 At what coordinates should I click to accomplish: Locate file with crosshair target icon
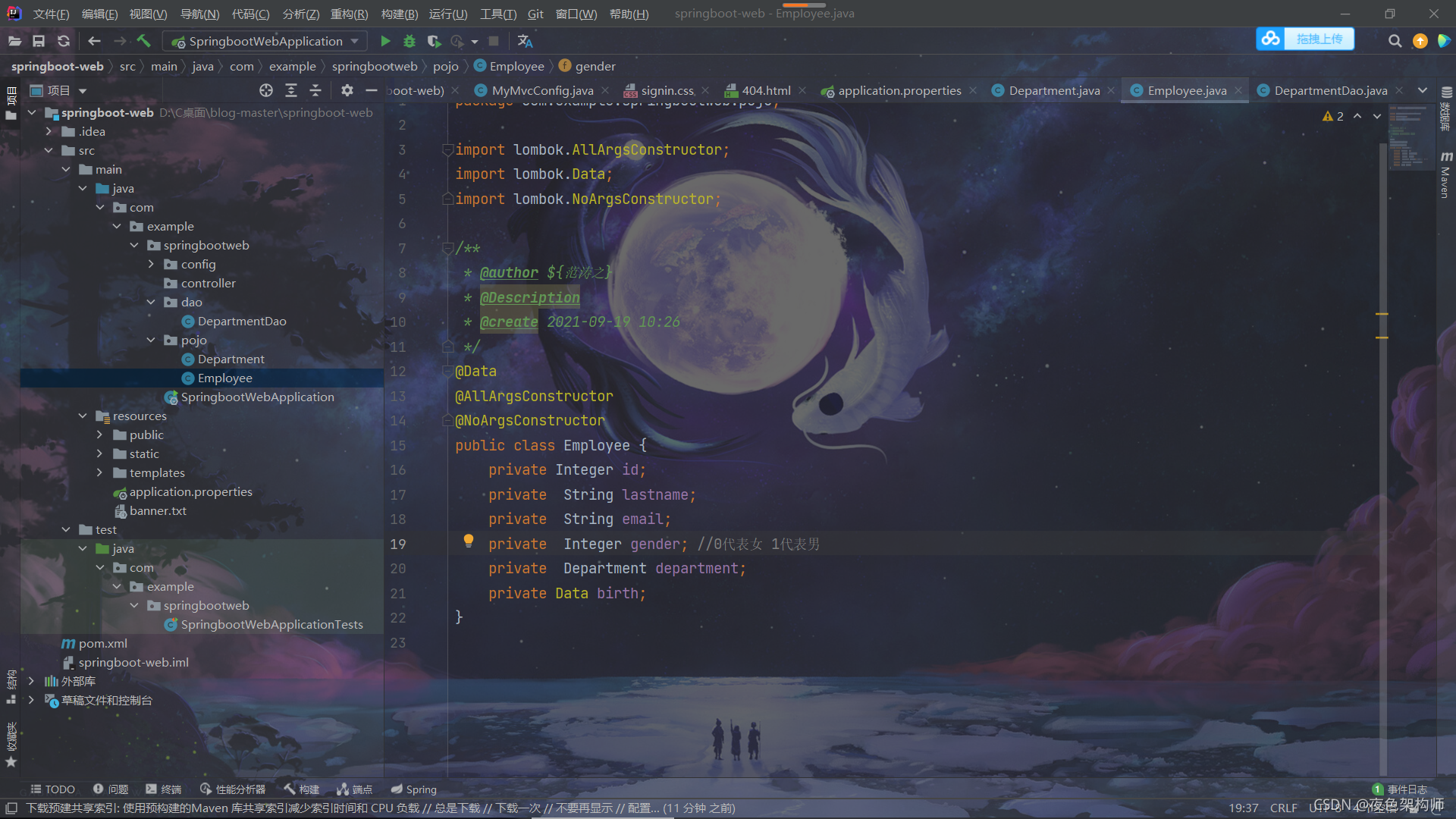(266, 90)
